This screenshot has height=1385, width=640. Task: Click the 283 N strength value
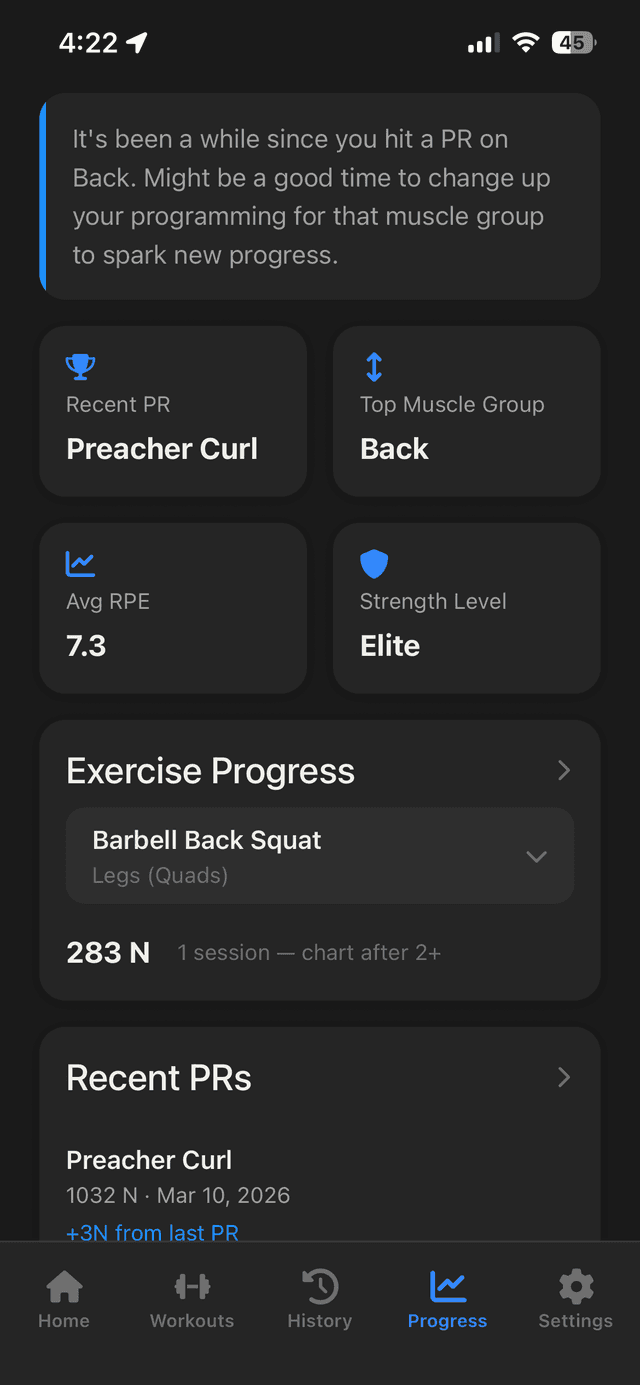point(108,952)
